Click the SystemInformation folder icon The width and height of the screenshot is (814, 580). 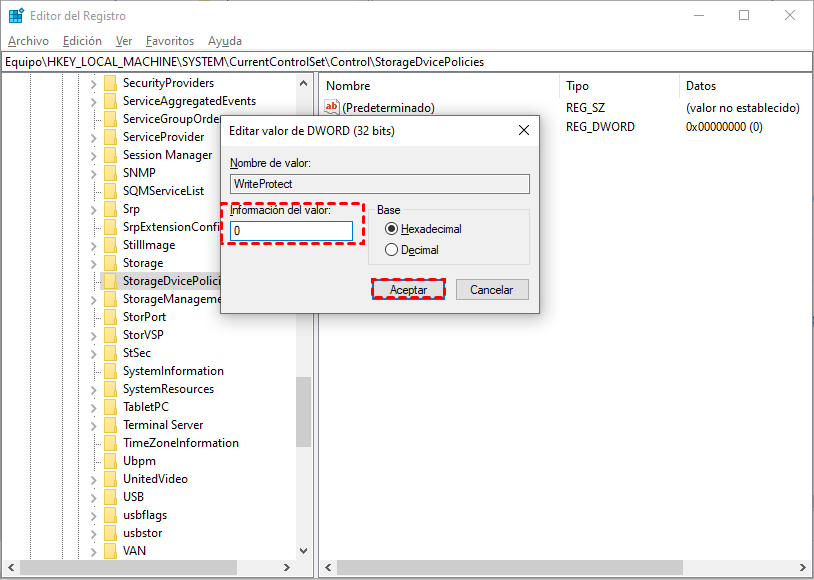click(x=110, y=371)
